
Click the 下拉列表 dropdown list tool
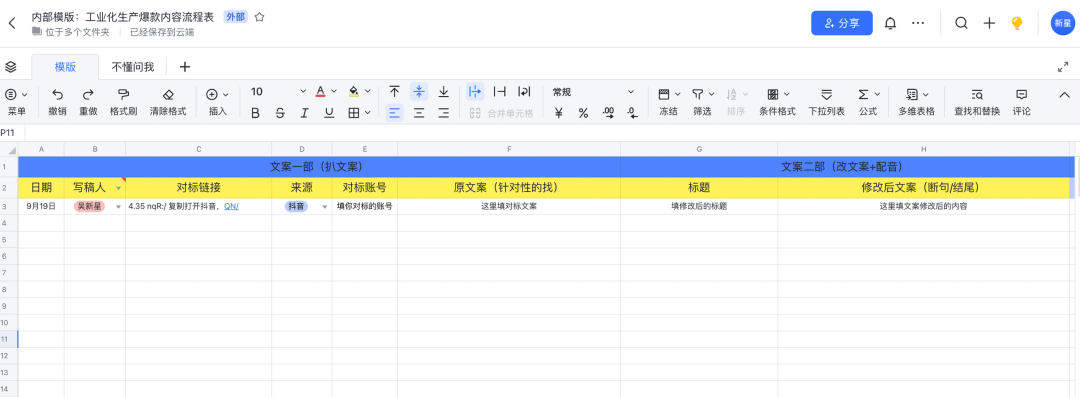tap(827, 101)
